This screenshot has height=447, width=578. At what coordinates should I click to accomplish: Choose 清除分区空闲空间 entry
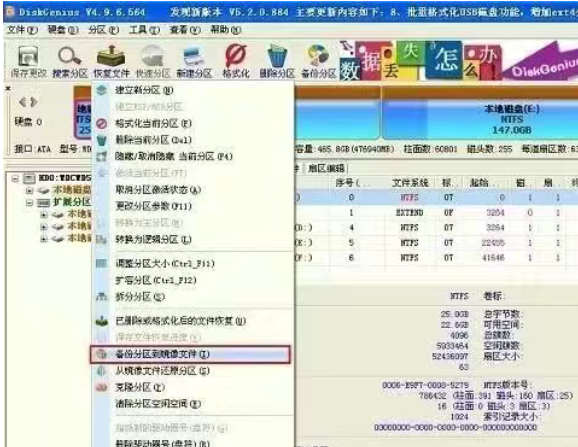tap(193, 404)
